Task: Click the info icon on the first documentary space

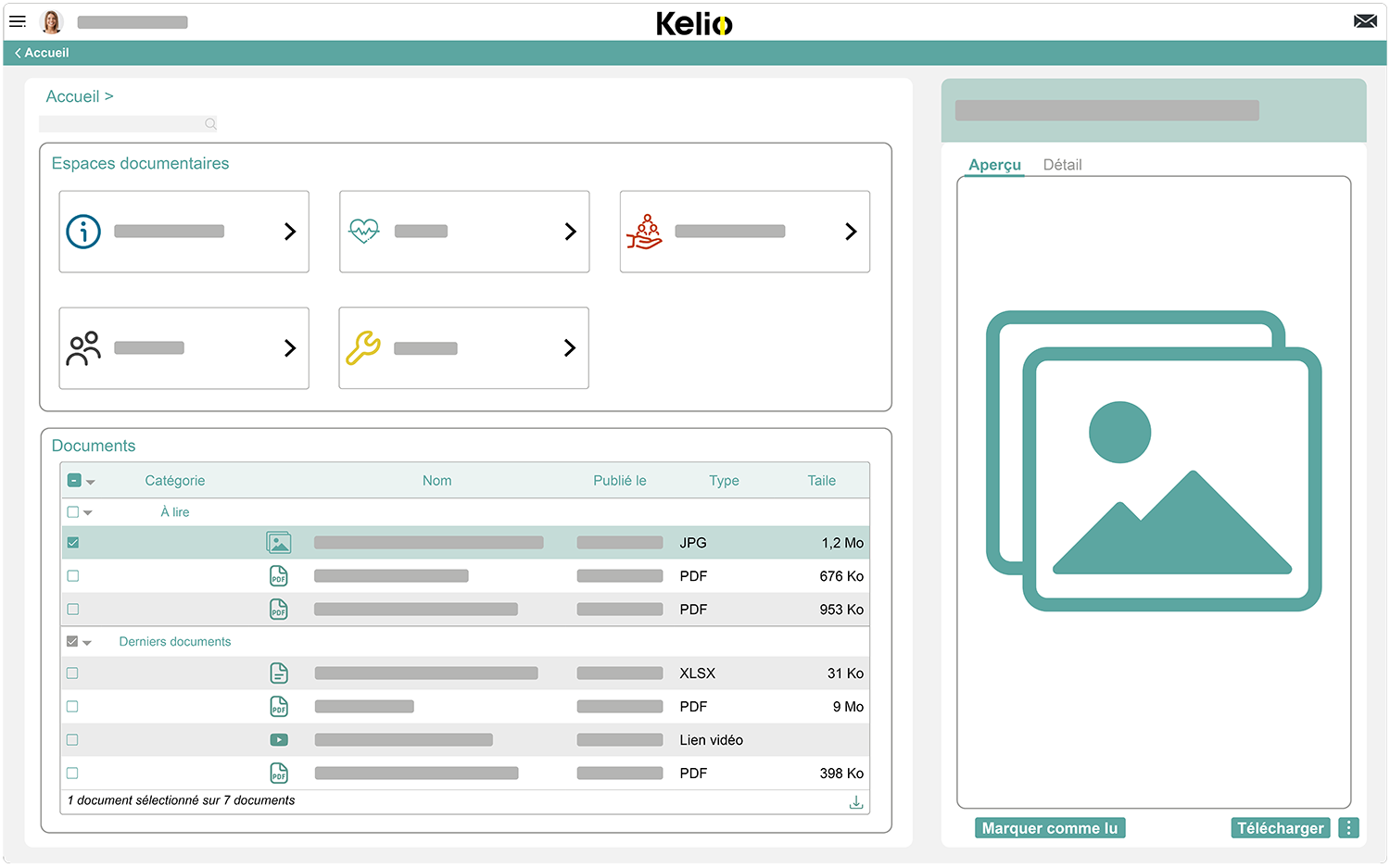Action: pyautogui.click(x=83, y=232)
